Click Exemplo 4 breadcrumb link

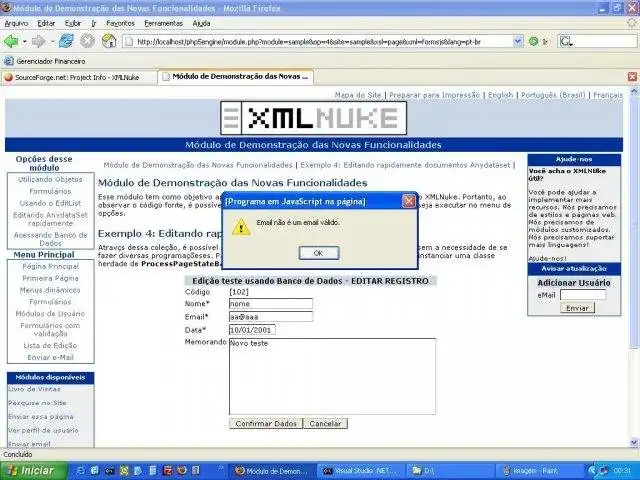point(405,165)
